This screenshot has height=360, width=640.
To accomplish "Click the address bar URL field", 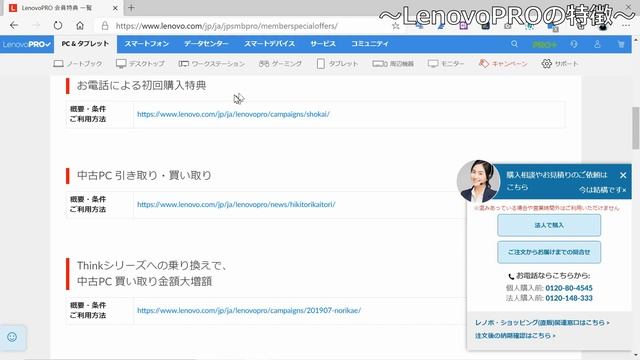I will (x=227, y=26).
